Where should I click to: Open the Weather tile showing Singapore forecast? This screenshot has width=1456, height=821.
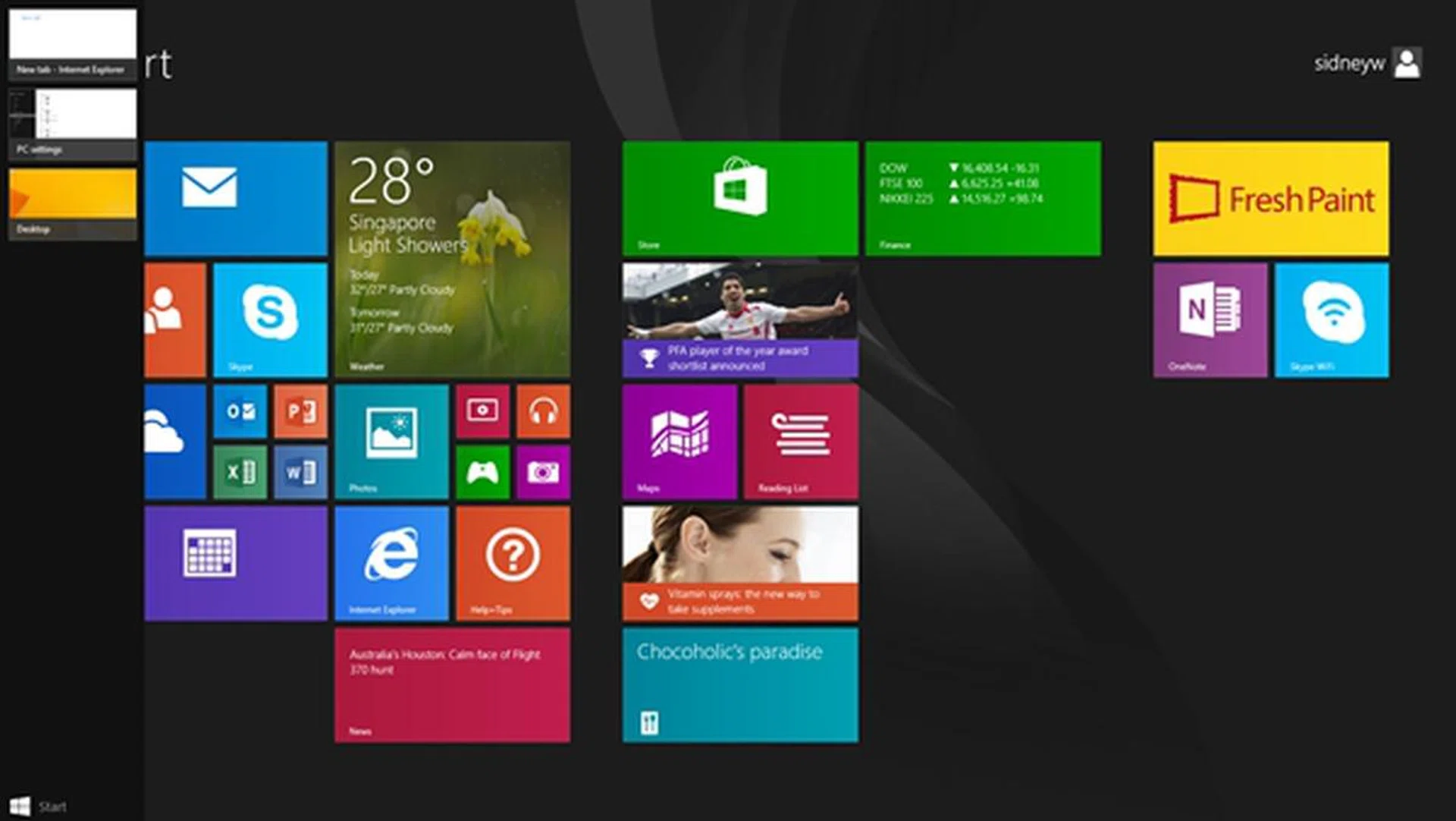pyautogui.click(x=451, y=258)
